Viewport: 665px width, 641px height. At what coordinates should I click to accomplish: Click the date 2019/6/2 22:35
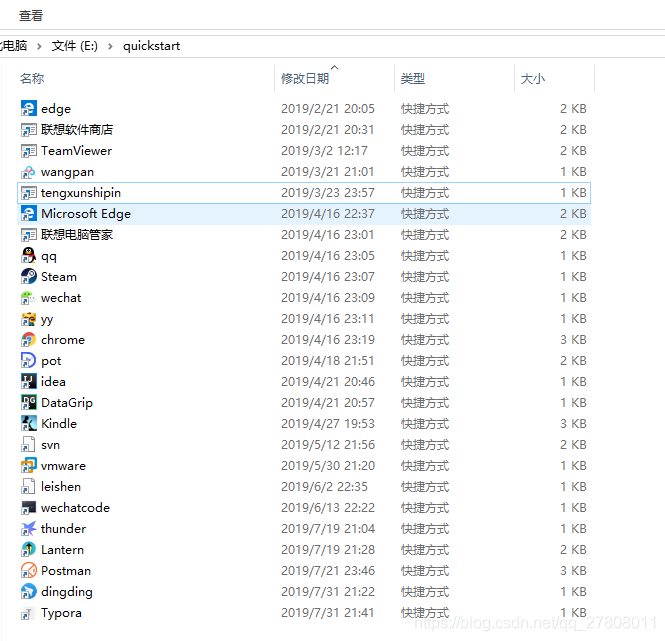click(324, 487)
